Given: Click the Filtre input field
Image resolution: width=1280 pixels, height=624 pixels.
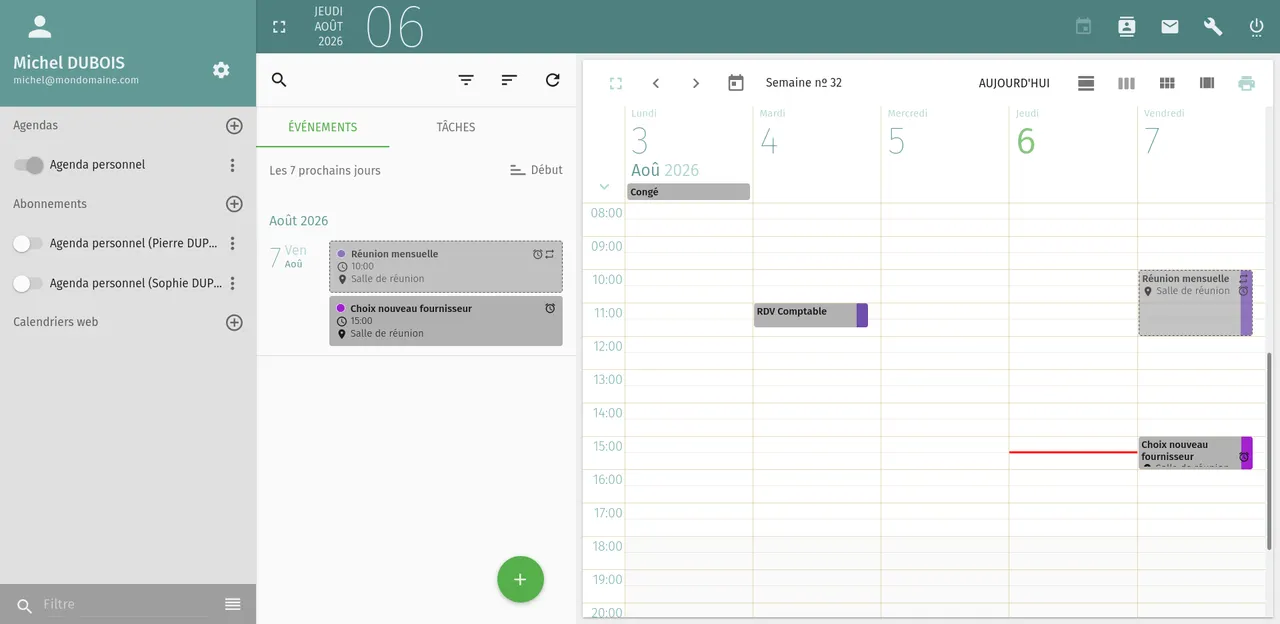Looking at the screenshot, I should (126, 605).
